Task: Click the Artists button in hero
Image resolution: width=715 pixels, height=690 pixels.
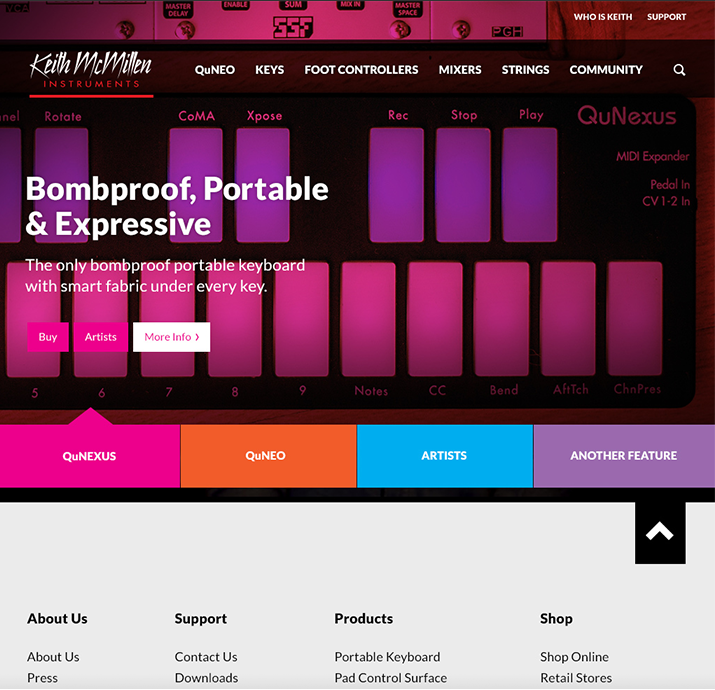Action: point(101,337)
